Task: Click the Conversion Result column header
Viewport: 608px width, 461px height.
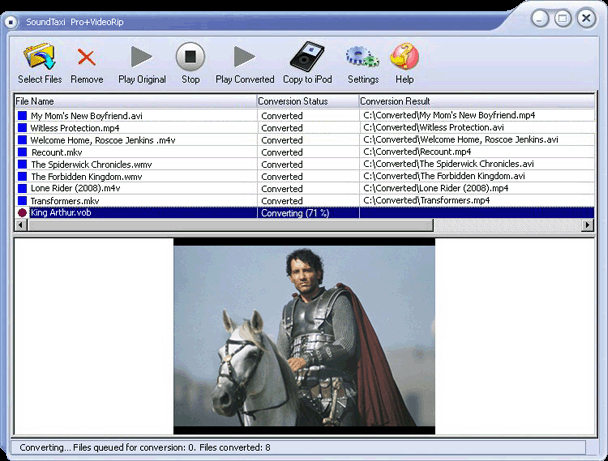Action: (477, 101)
